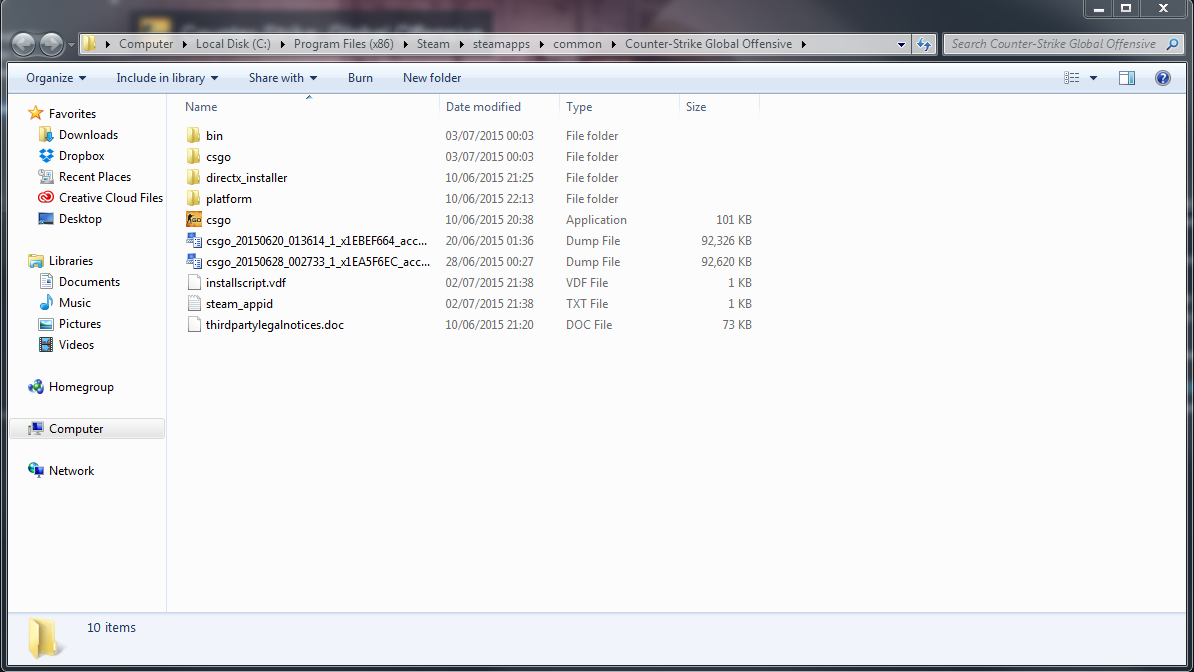Screen dimensions: 1194x672
Task: Open the Music library
Action: [65, 302]
